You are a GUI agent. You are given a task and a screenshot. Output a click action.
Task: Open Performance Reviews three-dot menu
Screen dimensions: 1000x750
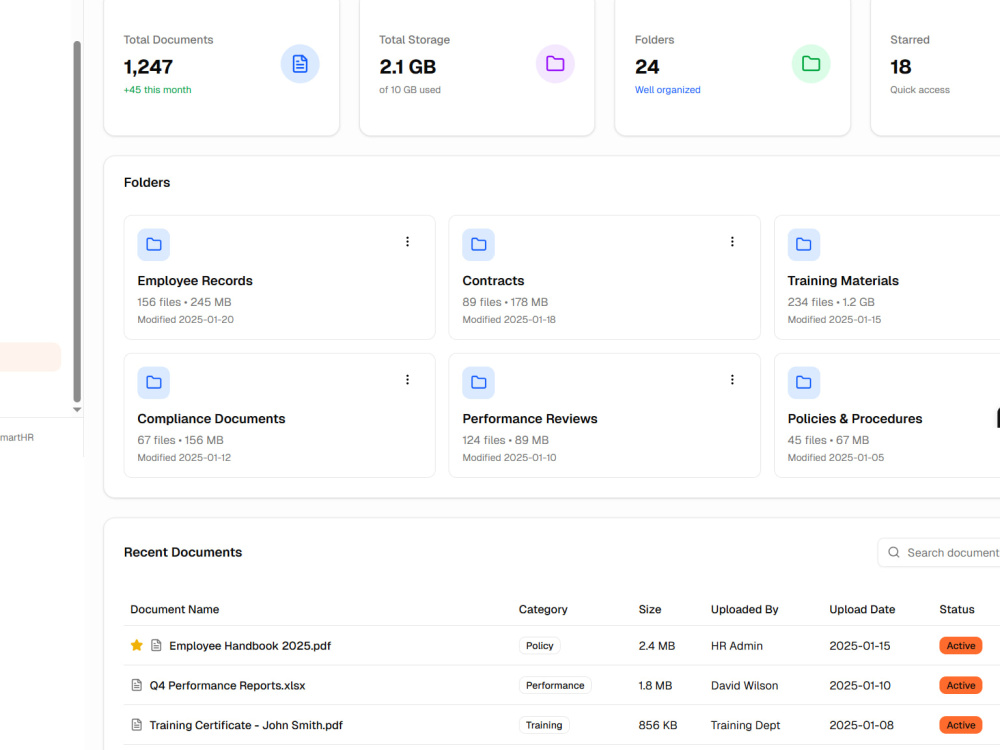(x=732, y=380)
